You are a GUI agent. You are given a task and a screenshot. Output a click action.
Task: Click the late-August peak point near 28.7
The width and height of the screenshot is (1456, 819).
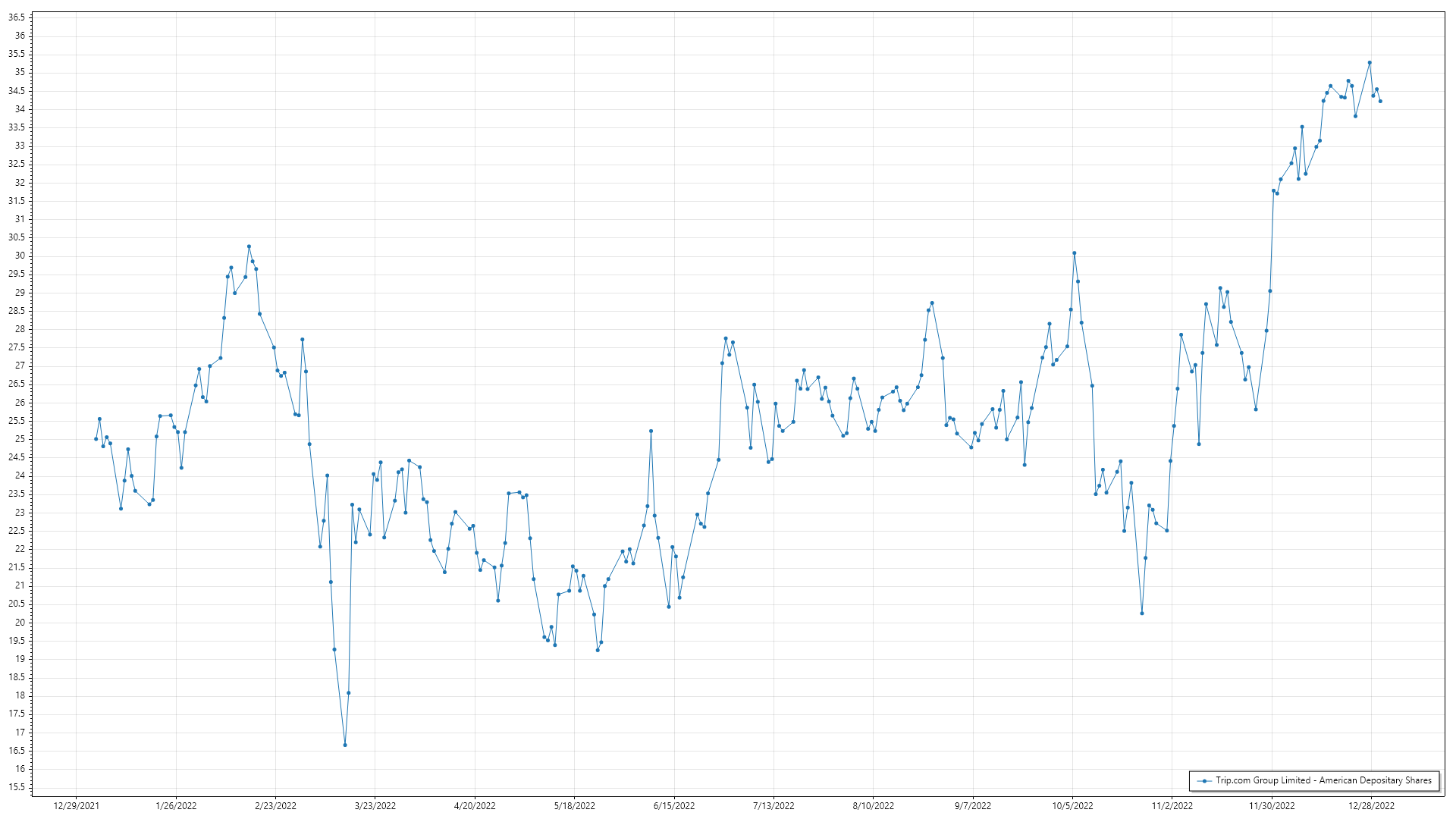click(x=932, y=303)
